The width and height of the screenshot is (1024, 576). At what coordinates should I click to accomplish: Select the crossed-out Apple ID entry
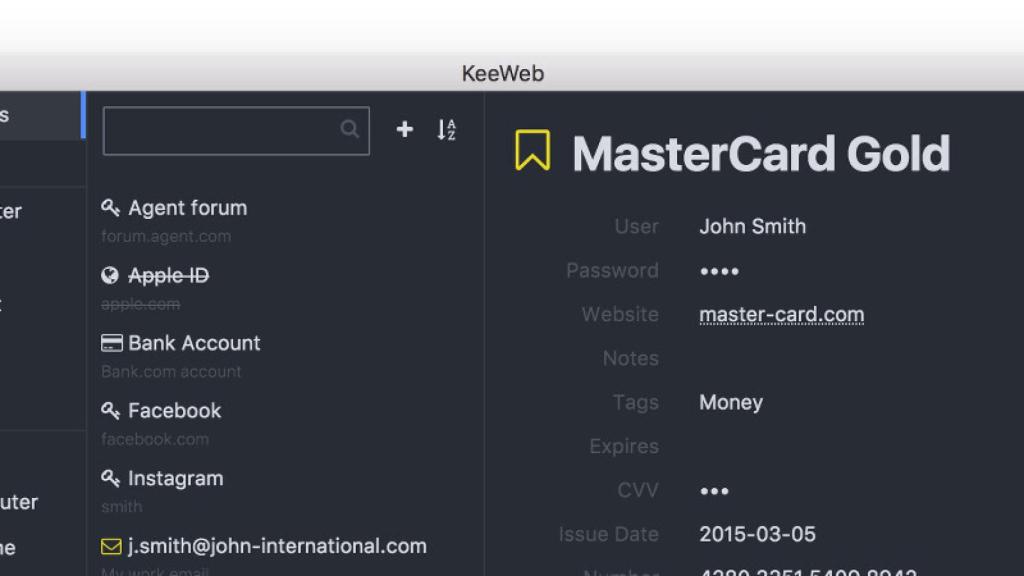coord(170,275)
